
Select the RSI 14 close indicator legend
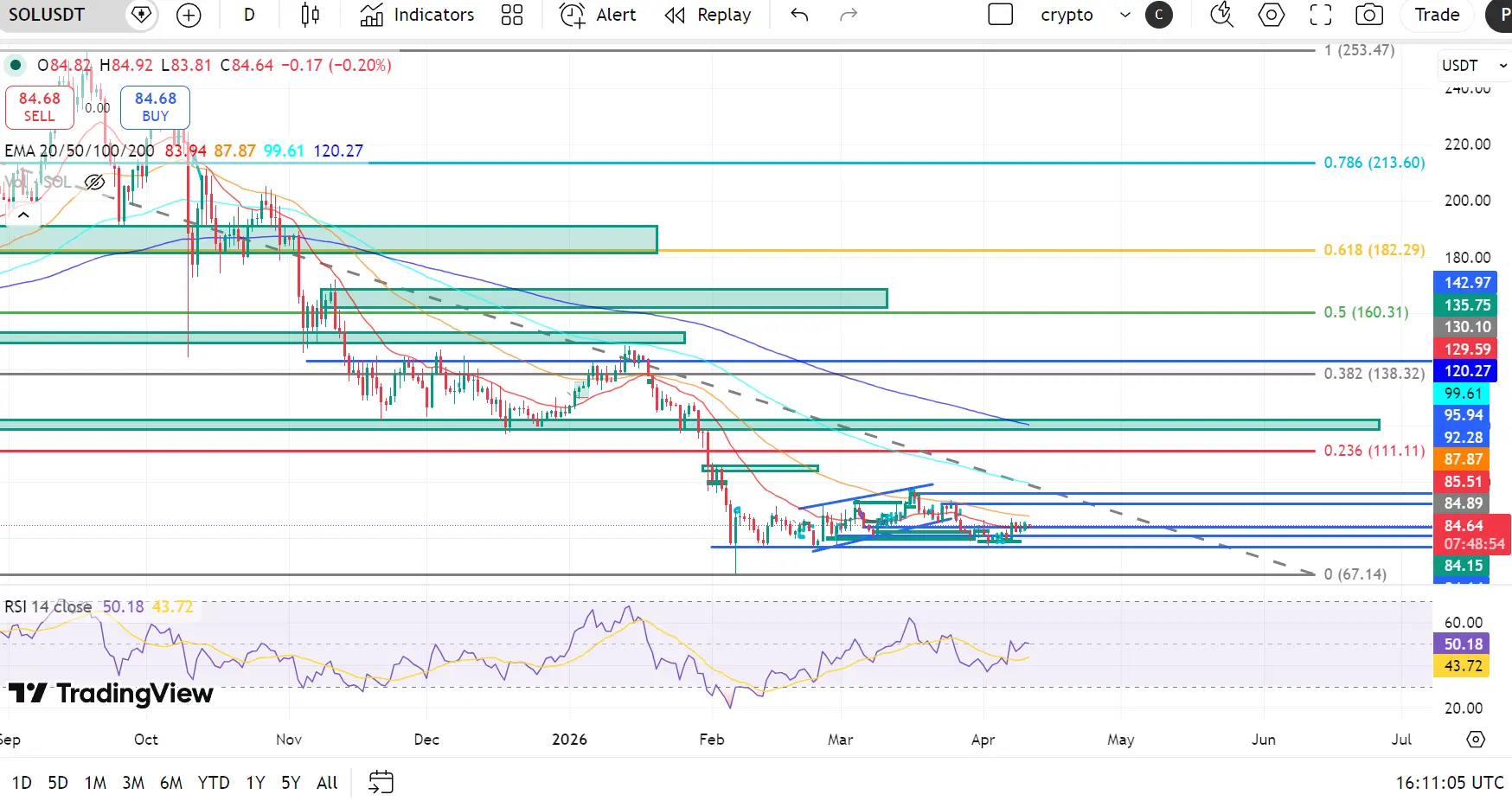click(48, 606)
